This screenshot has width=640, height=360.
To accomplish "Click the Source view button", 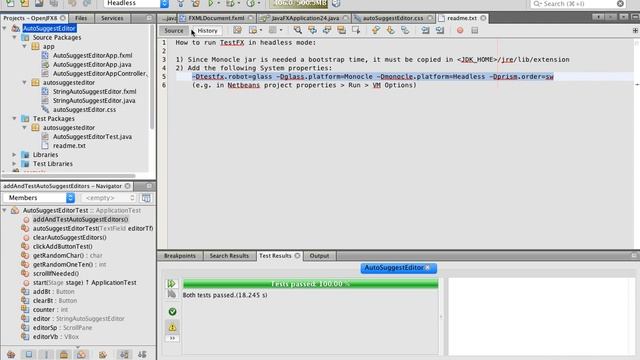I will pos(173,31).
